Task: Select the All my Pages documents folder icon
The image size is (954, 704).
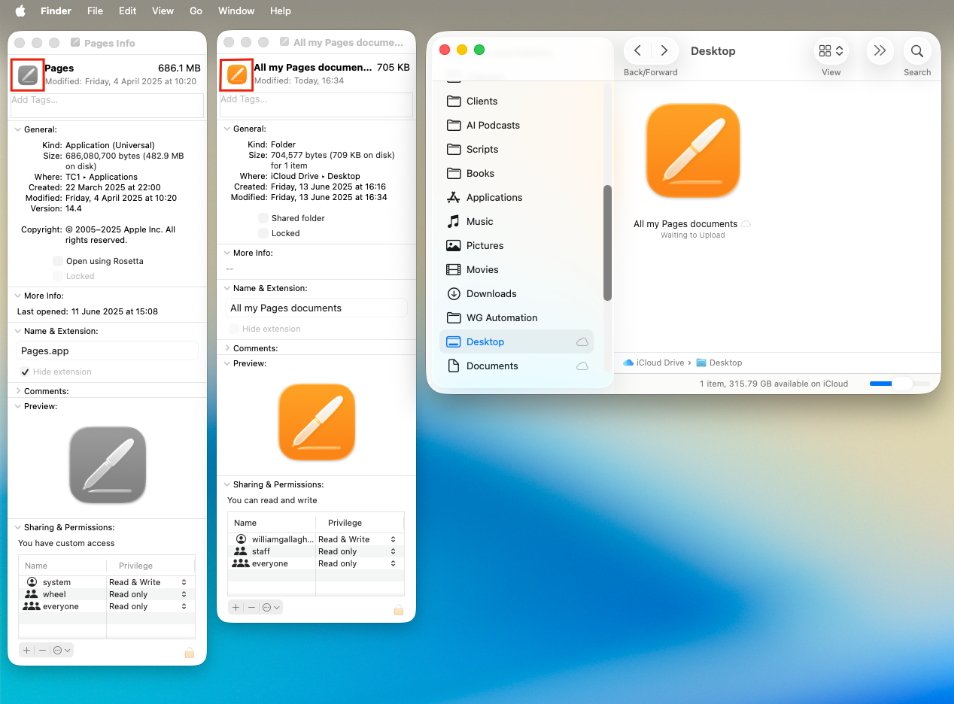Action: [693, 151]
